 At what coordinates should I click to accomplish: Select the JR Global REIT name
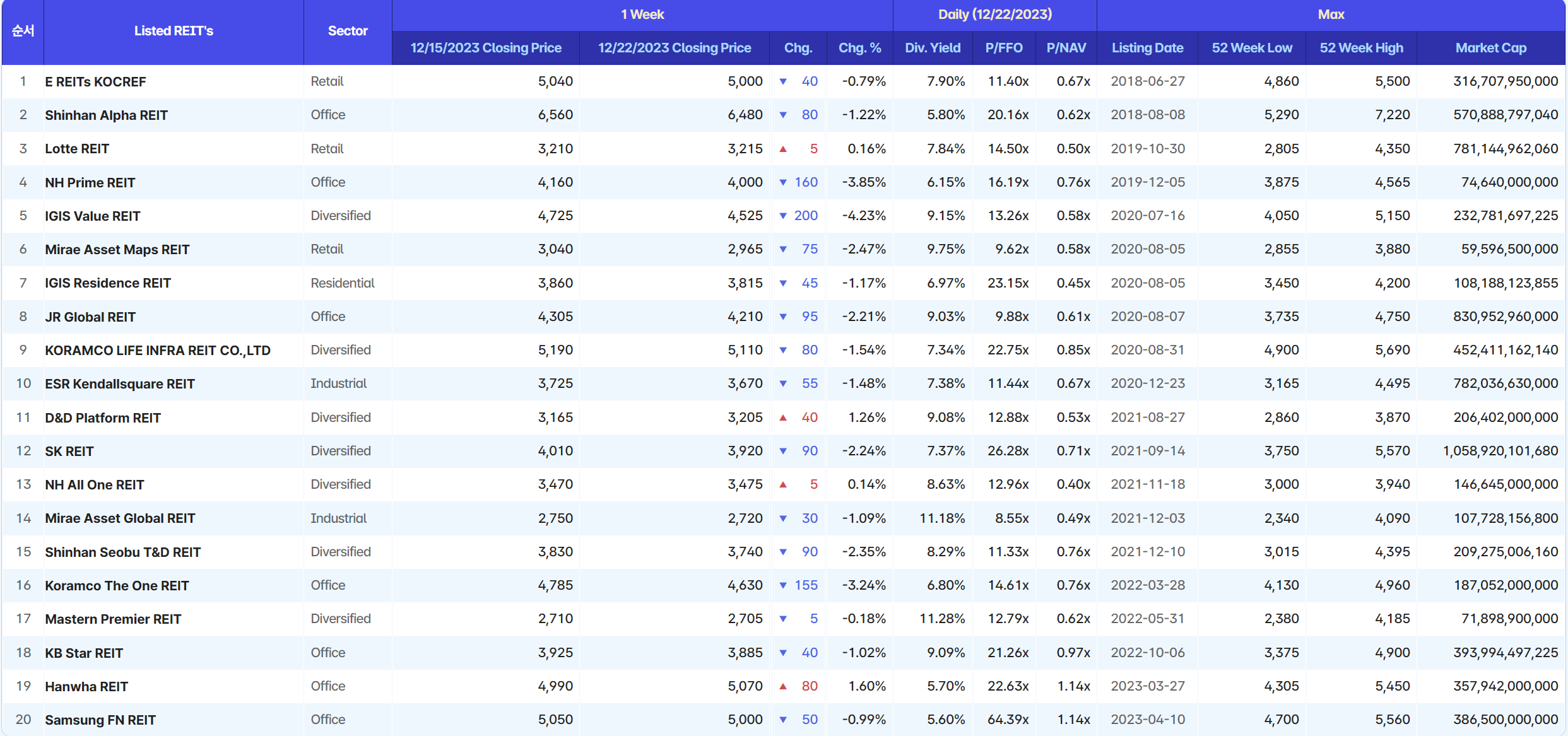click(x=90, y=317)
